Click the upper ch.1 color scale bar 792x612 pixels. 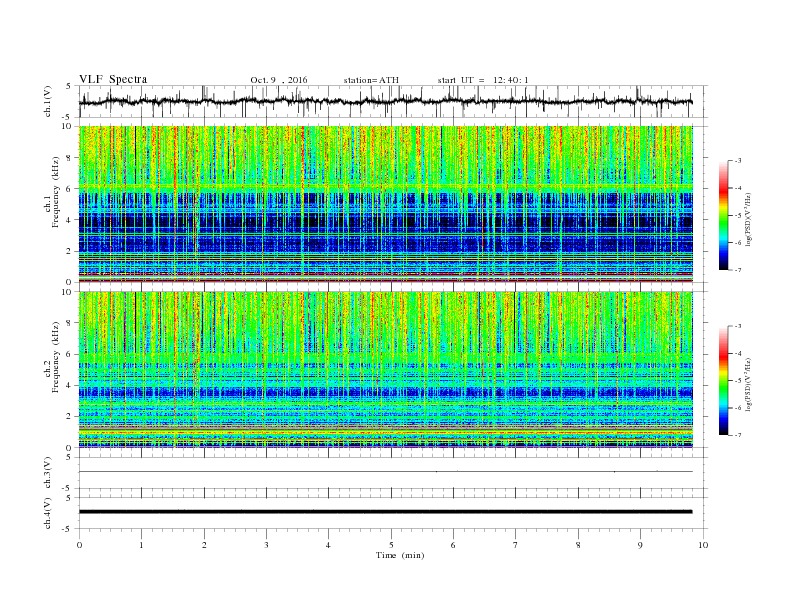724,216
